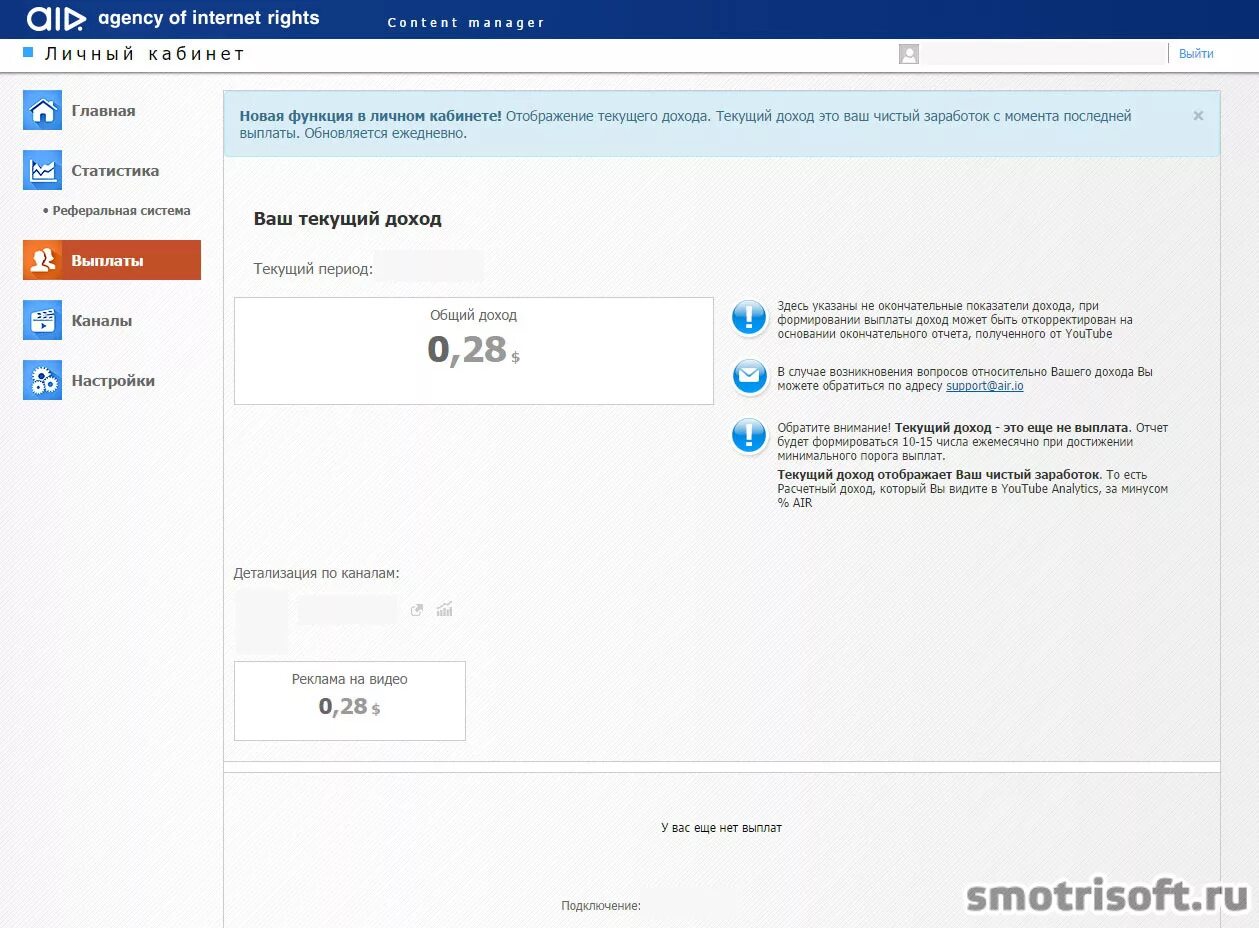Select Выплаты menu item
The width and height of the screenshot is (1259, 928).
112,260
